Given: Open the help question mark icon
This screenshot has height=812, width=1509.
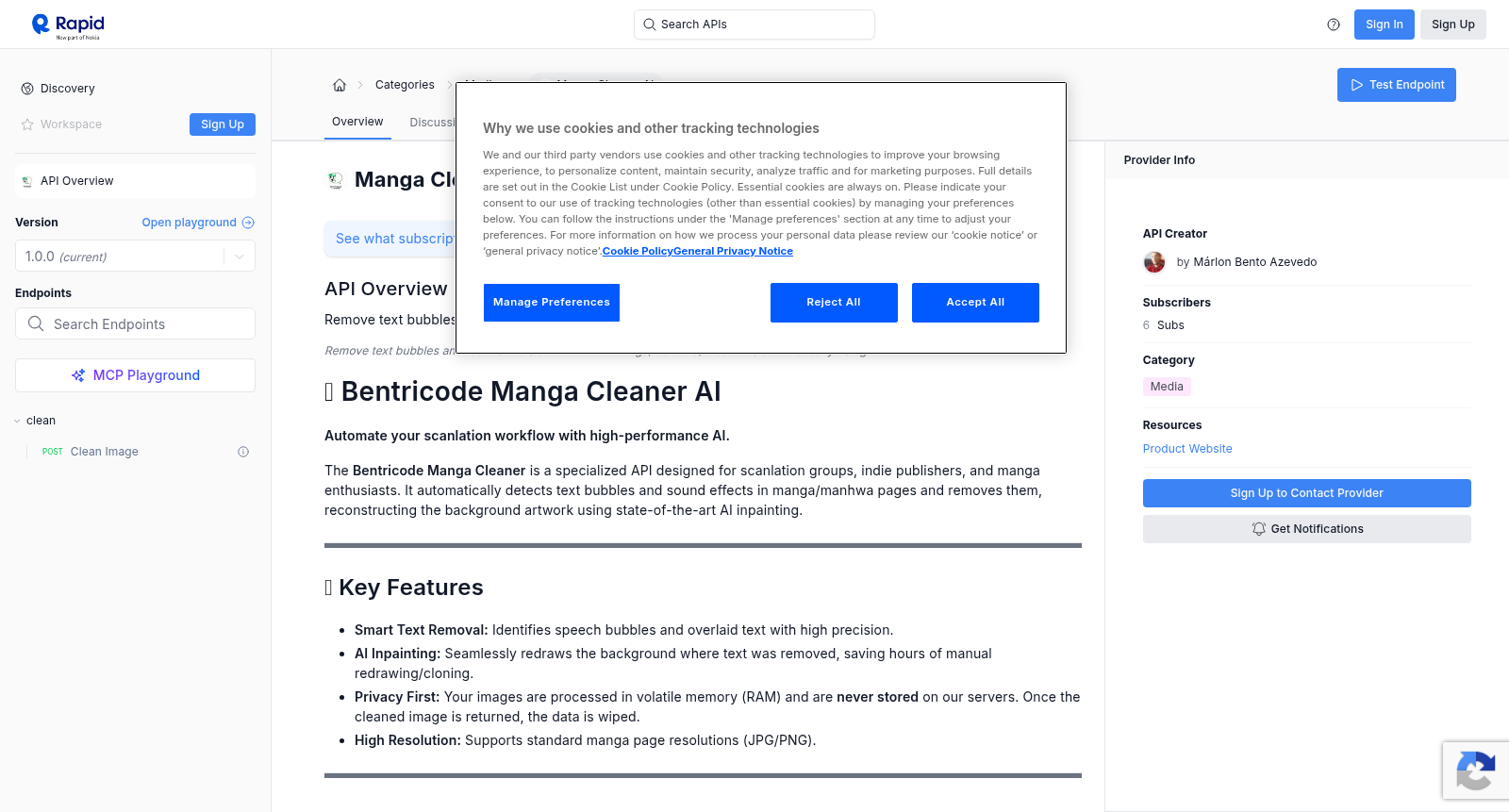Looking at the screenshot, I should pos(1334,25).
